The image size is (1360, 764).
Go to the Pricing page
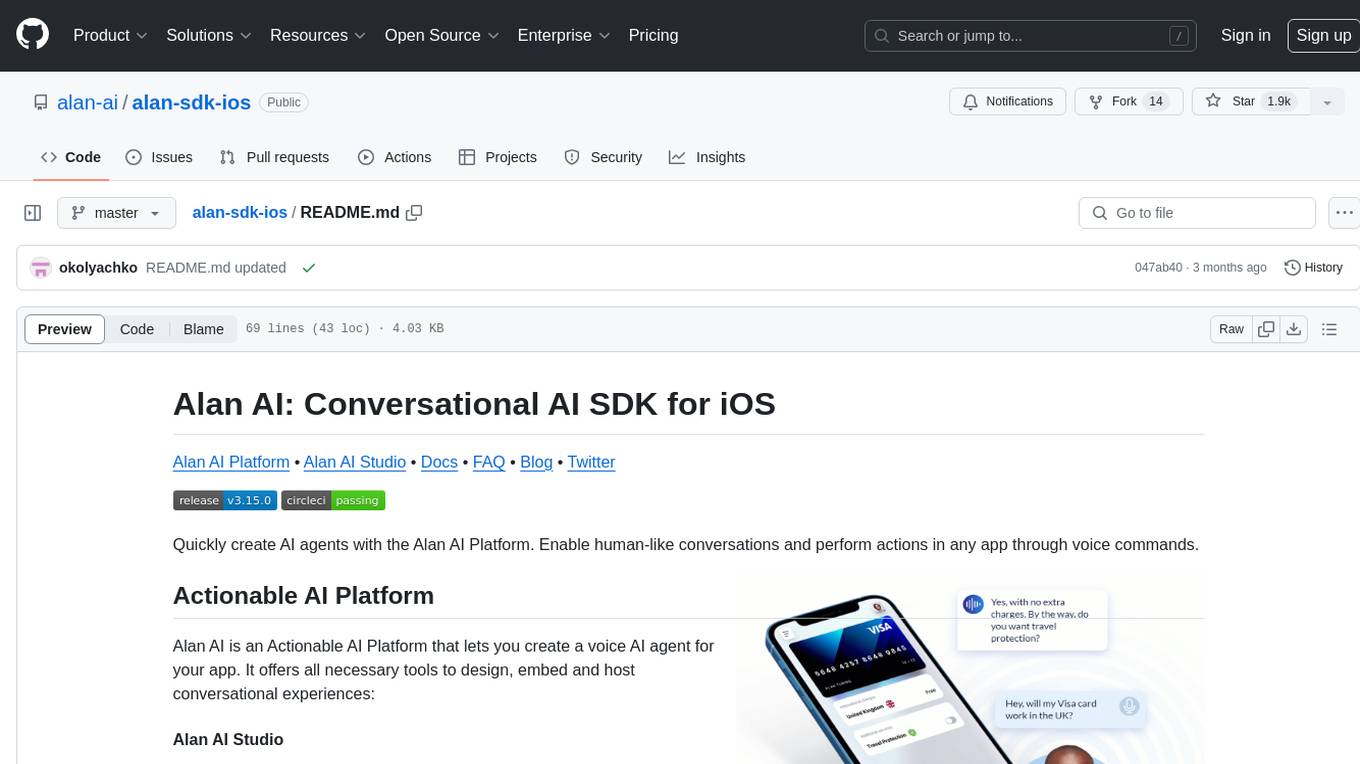[x=653, y=35]
